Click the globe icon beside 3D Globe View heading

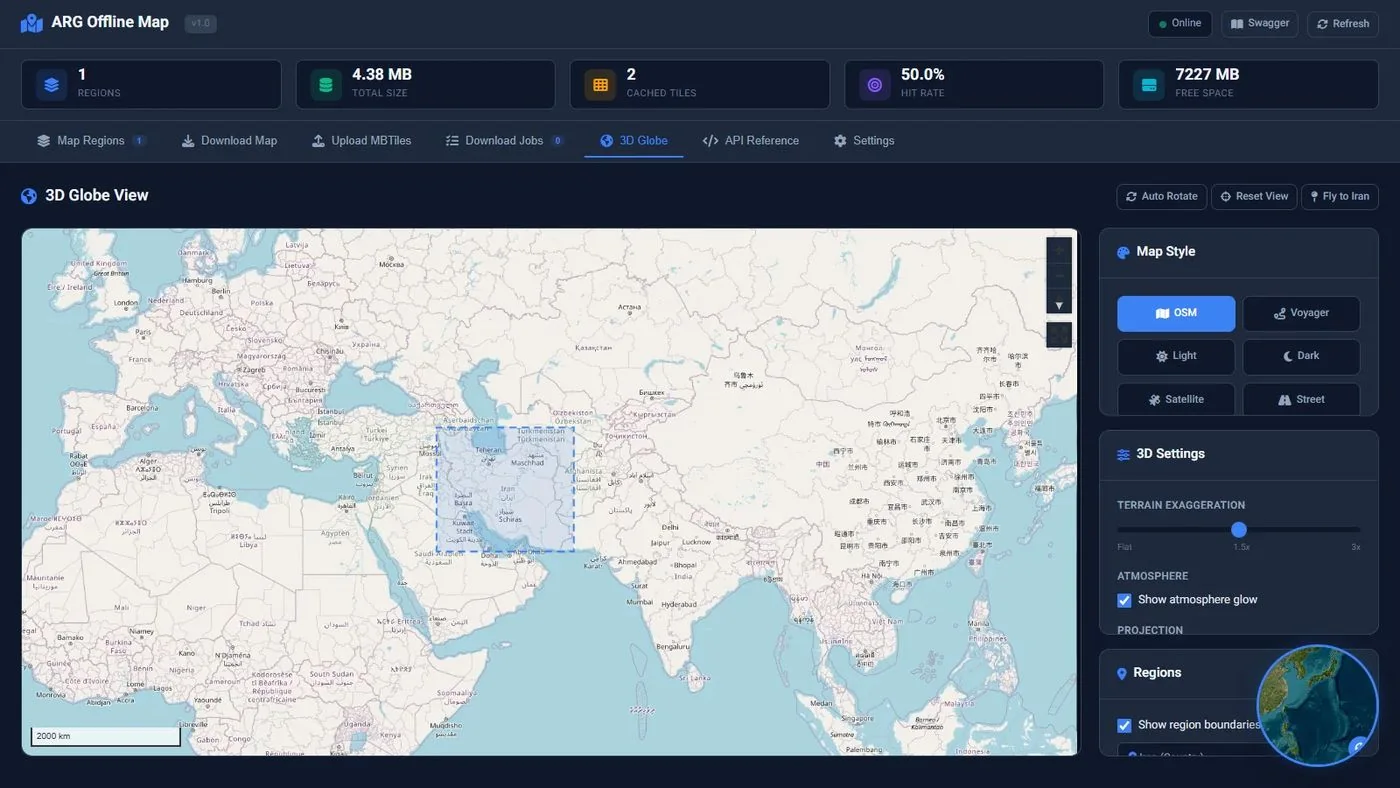[29, 196]
